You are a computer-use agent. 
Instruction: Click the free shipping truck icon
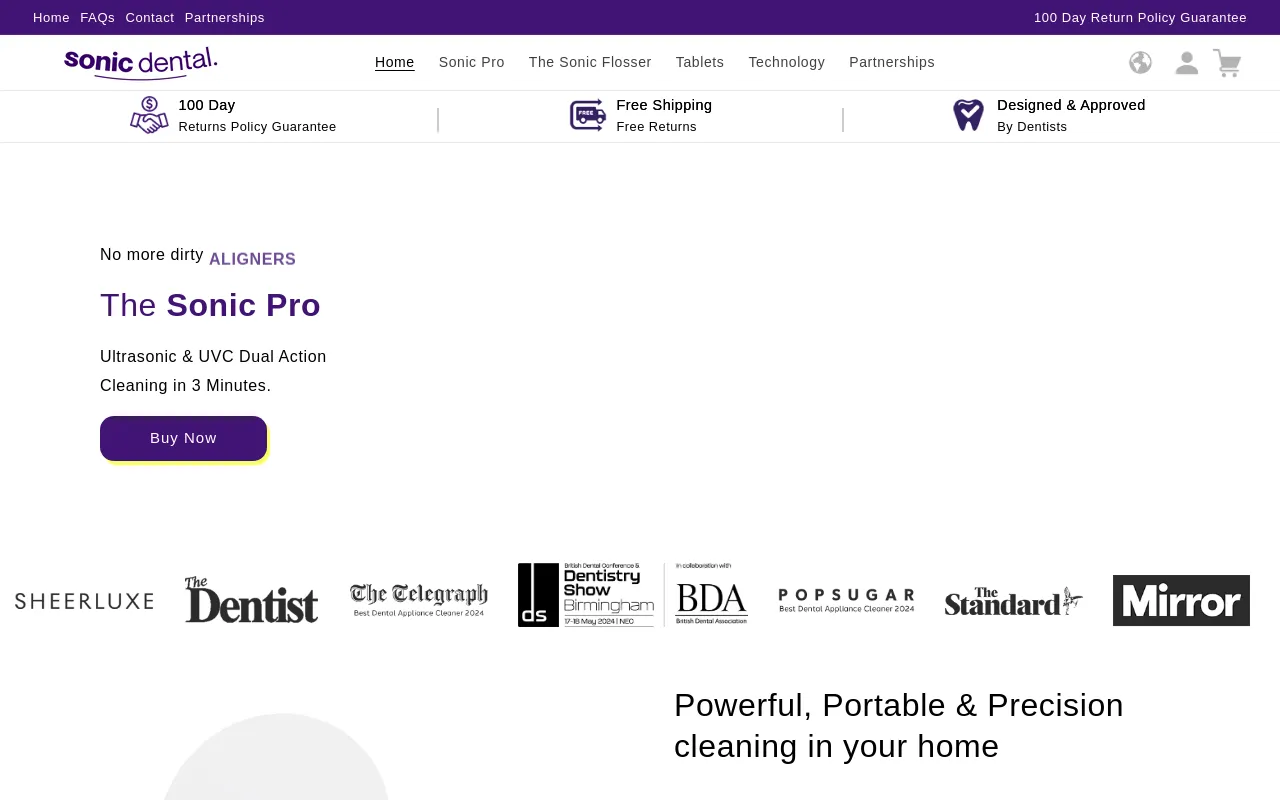pos(588,115)
